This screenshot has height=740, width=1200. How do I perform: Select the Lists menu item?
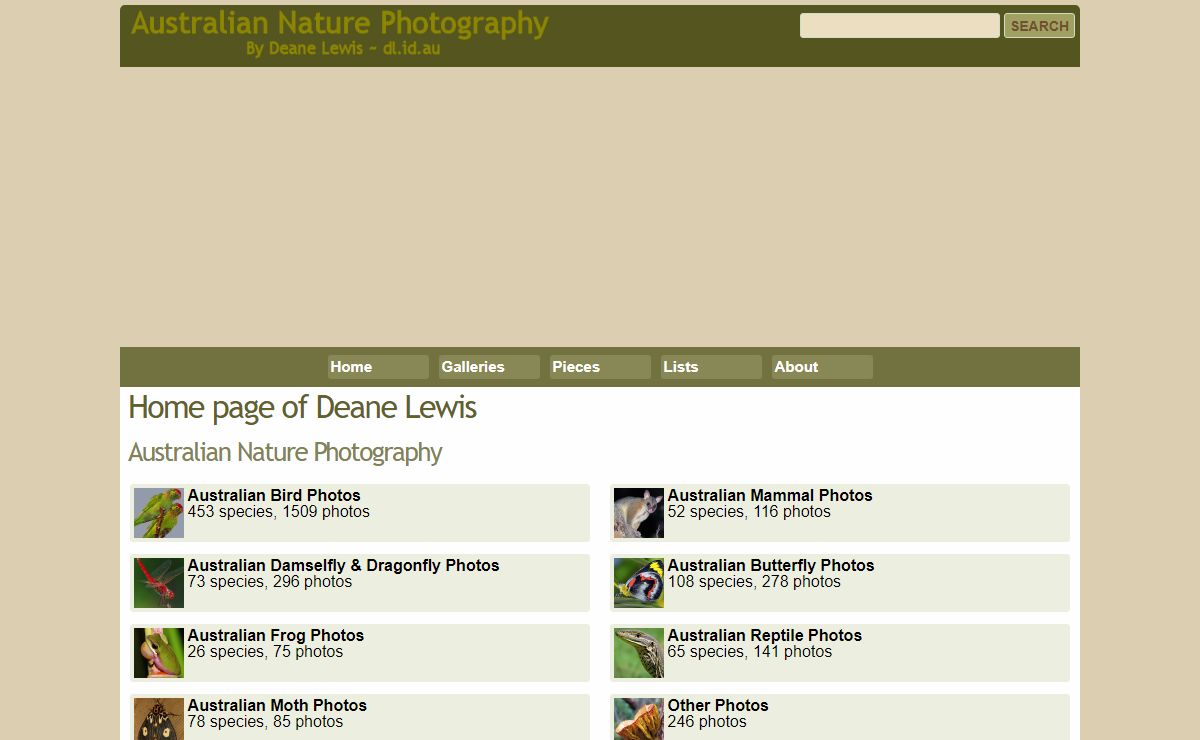click(710, 367)
